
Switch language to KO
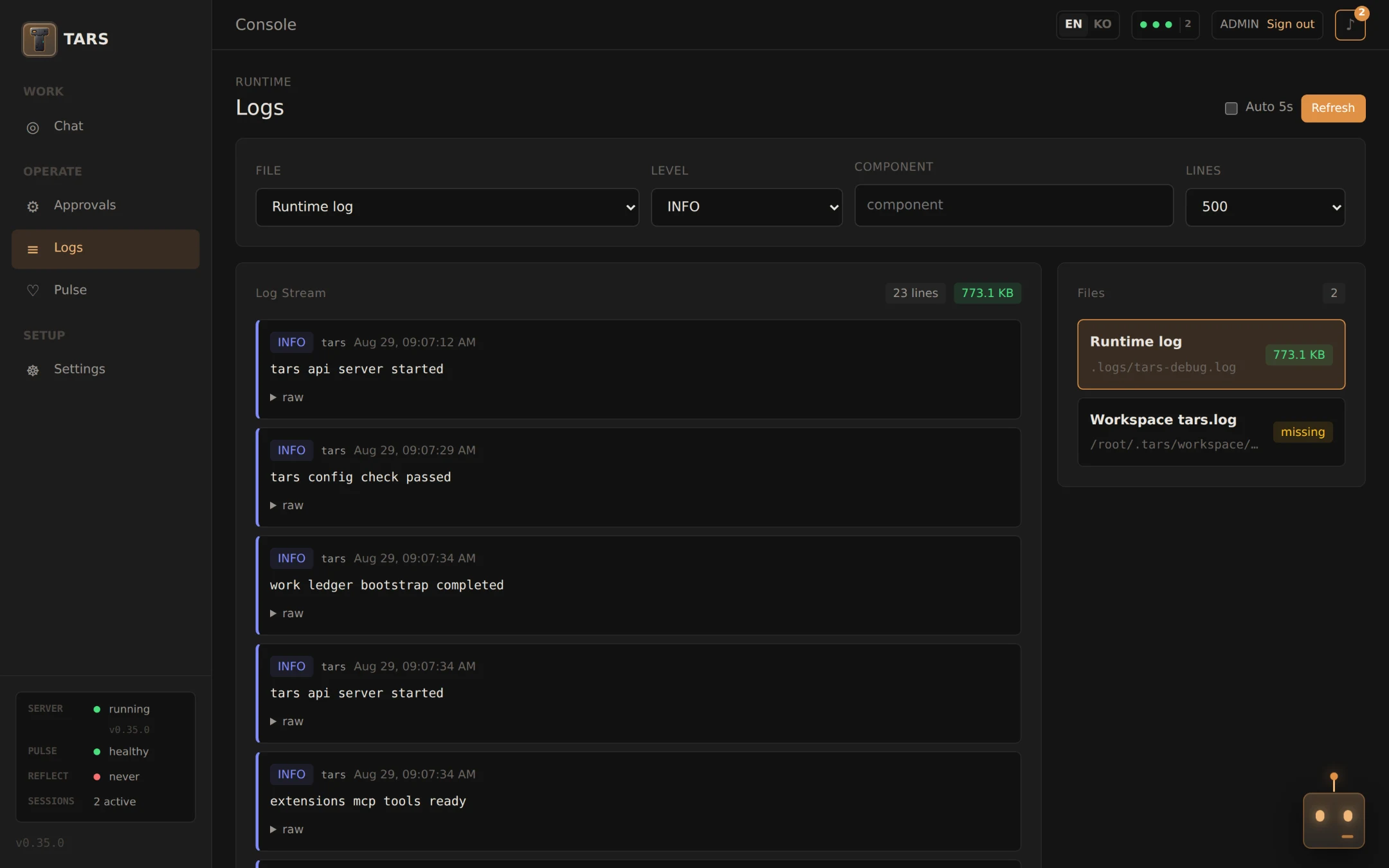1102,24
